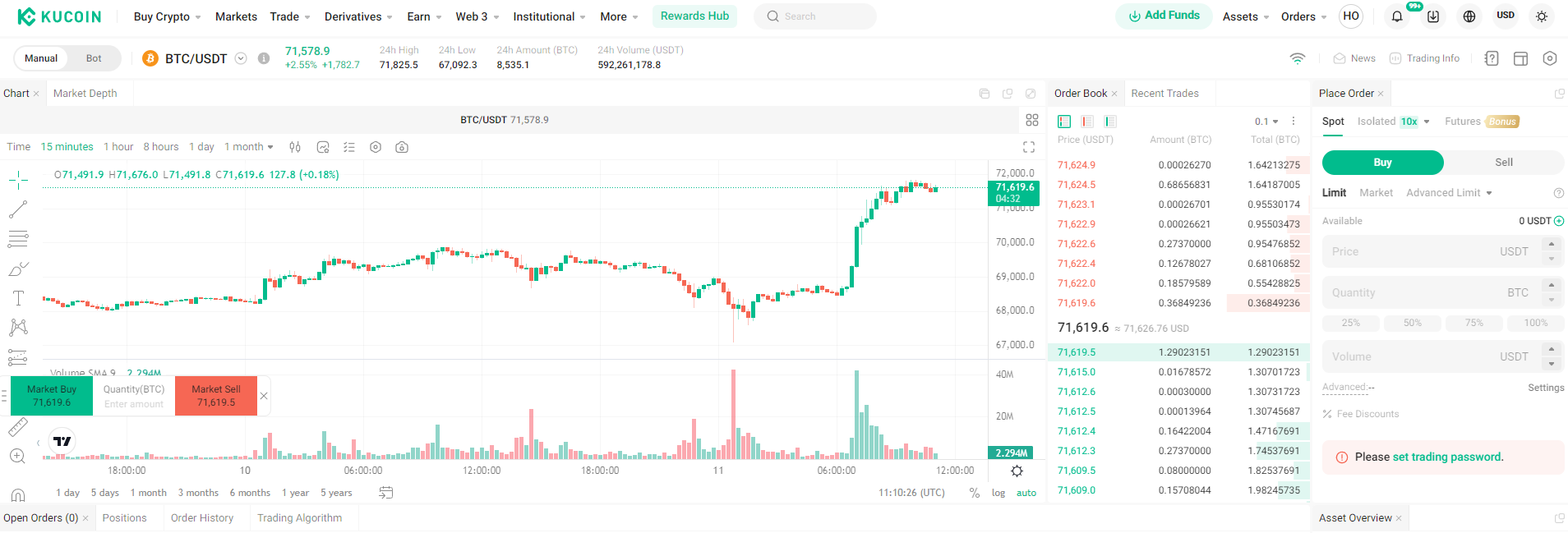This screenshot has height=533, width=1568.
Task: Select the text annotation tool
Action: 18,298
